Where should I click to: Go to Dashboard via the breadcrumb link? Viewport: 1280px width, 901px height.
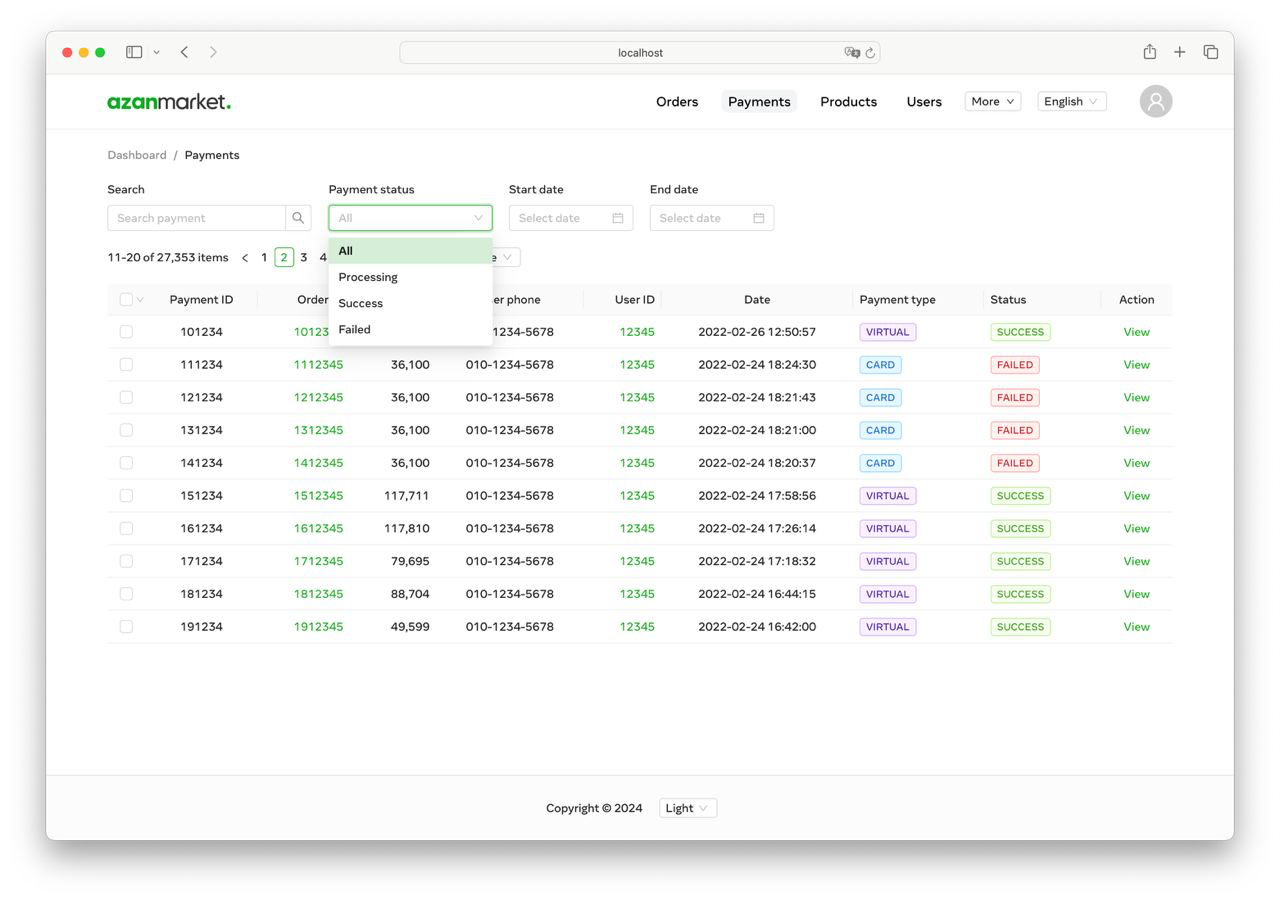coord(137,155)
